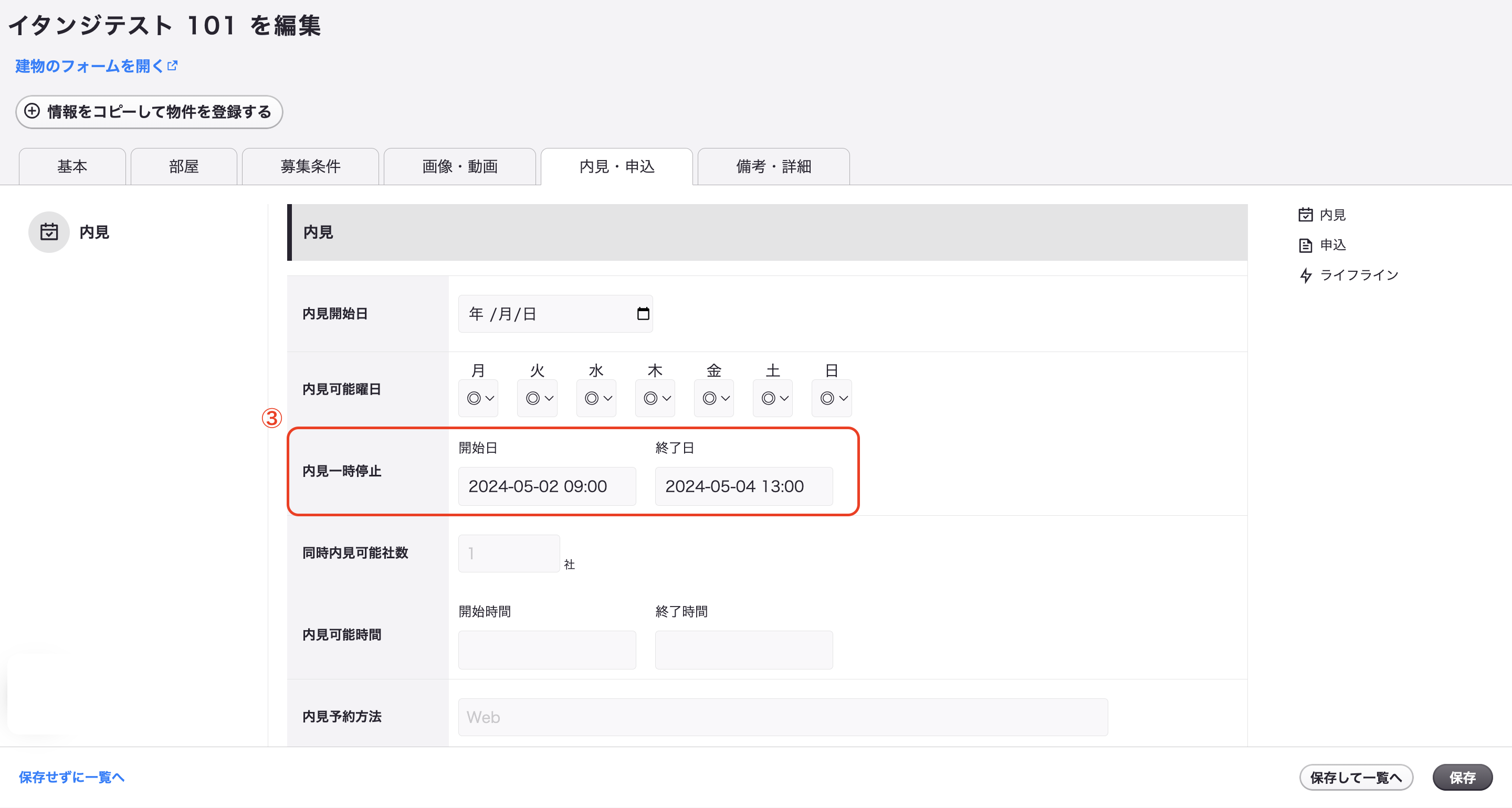Click the 内見 calendar icon in right sidebar
This screenshot has height=808, width=1512.
[1305, 215]
